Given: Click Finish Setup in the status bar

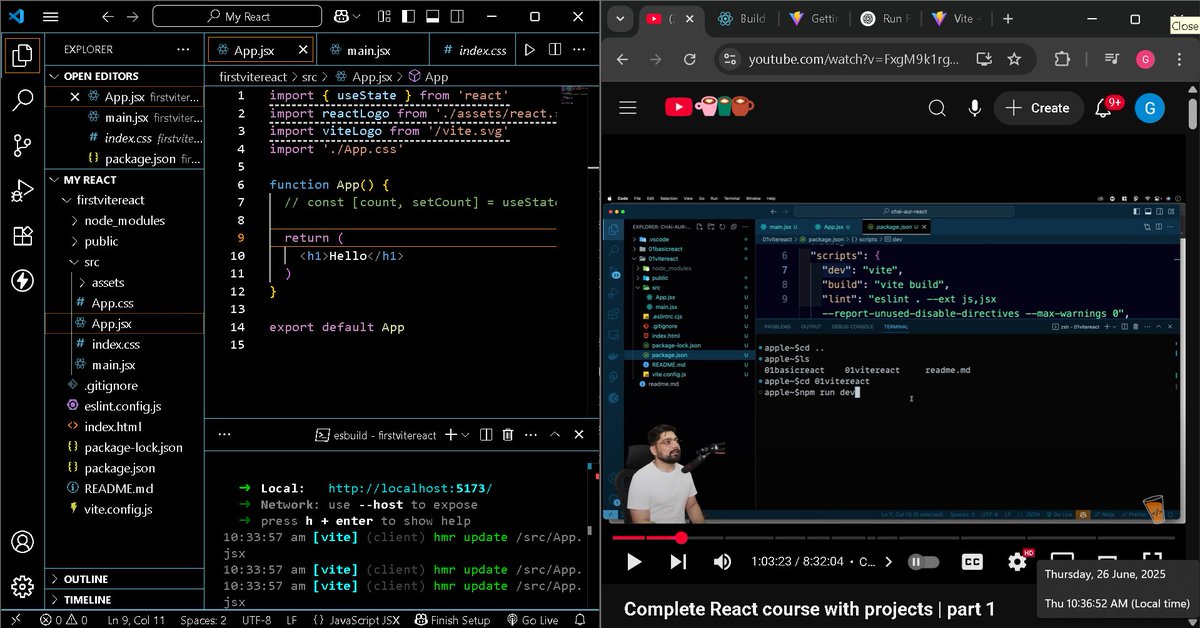Looking at the screenshot, I should (x=451, y=620).
